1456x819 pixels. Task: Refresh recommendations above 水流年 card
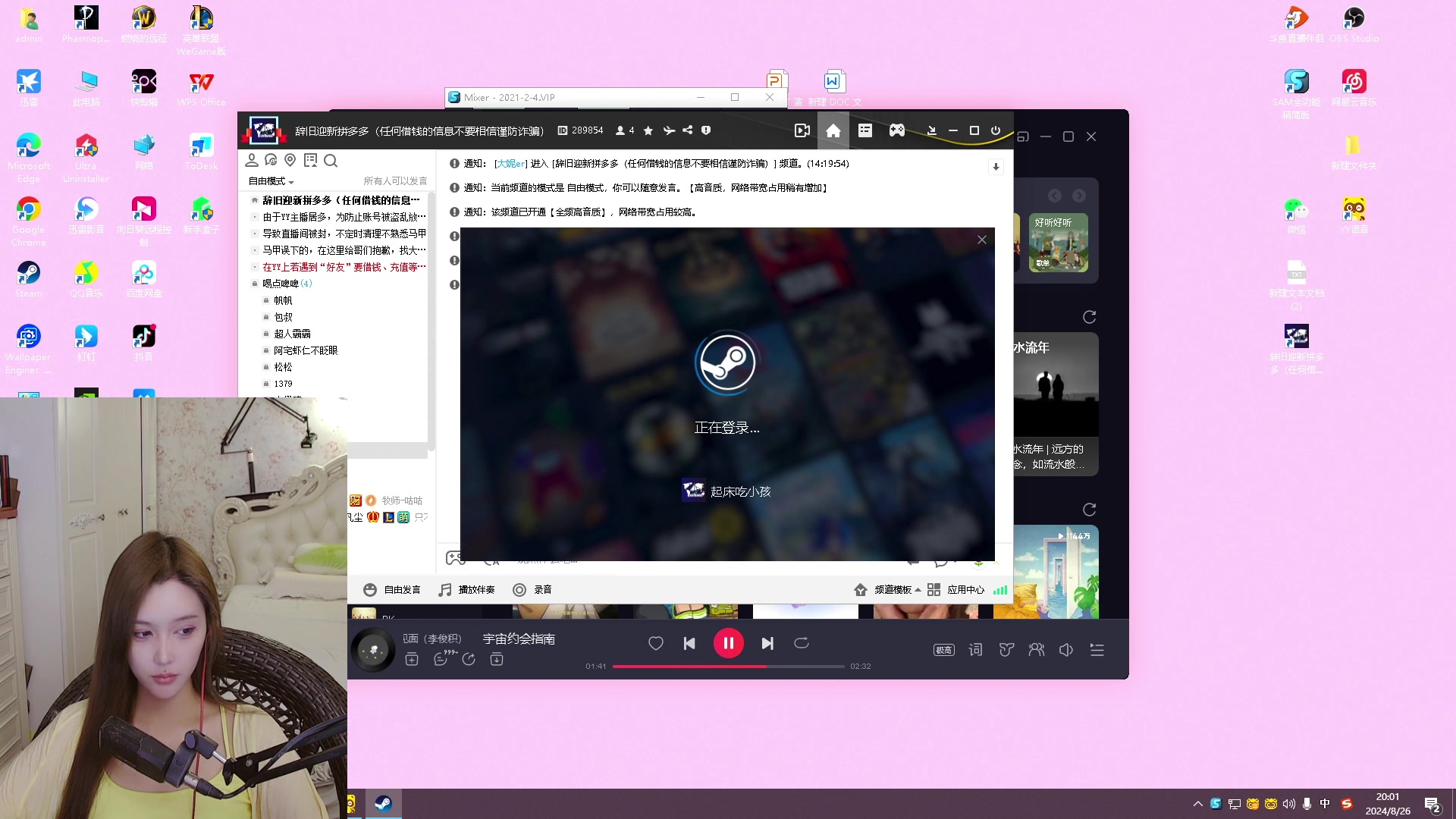[x=1089, y=317]
